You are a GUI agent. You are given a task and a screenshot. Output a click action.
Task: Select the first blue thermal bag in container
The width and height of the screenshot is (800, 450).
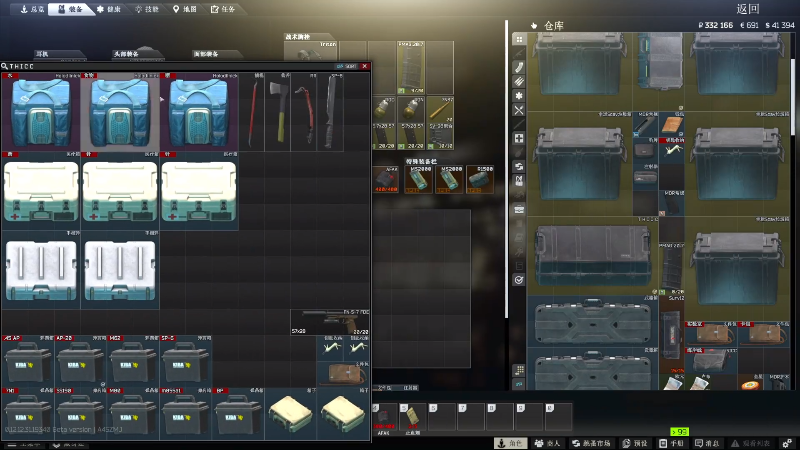coord(41,112)
